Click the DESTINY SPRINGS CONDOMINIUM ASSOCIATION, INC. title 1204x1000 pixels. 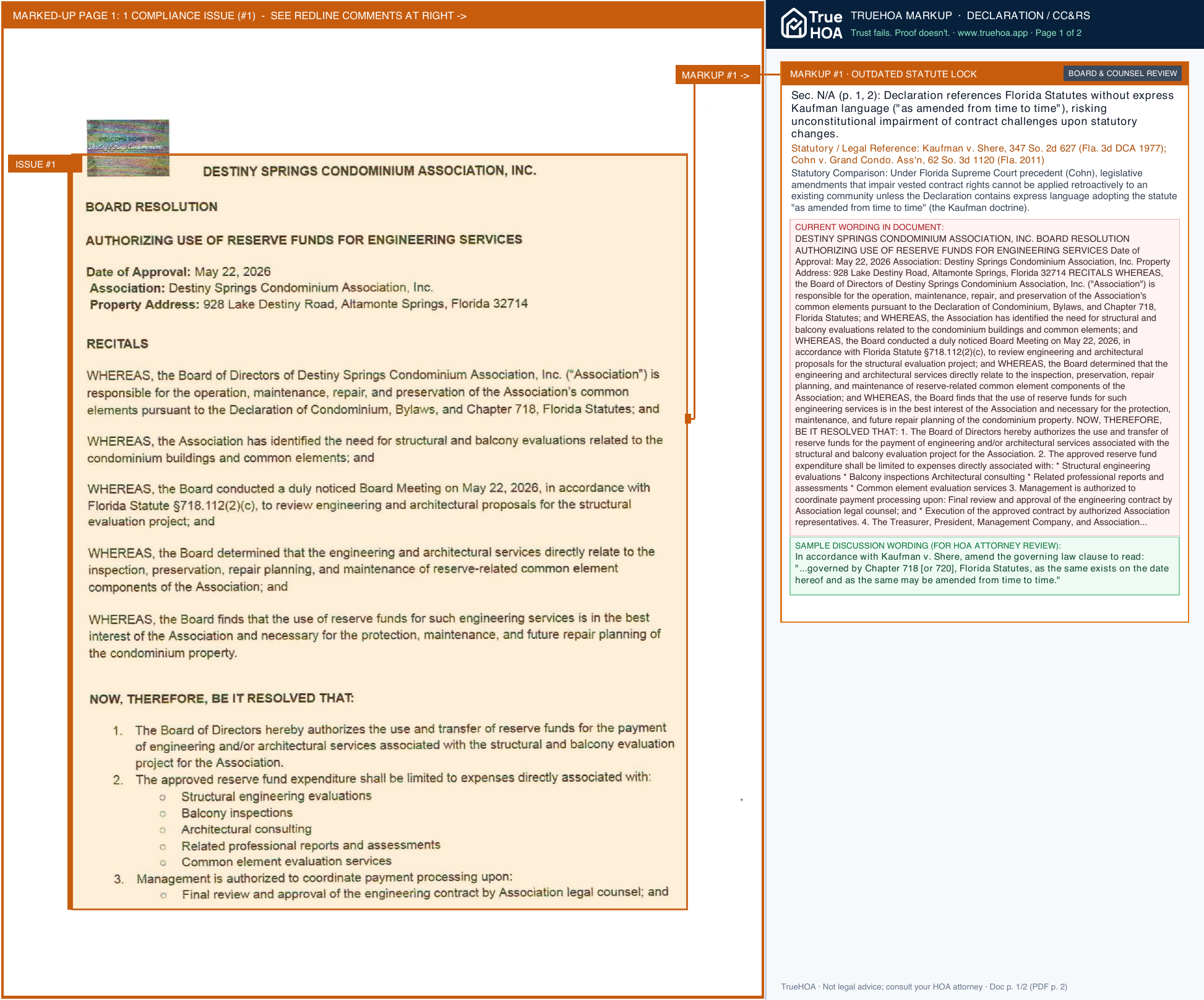[369, 171]
